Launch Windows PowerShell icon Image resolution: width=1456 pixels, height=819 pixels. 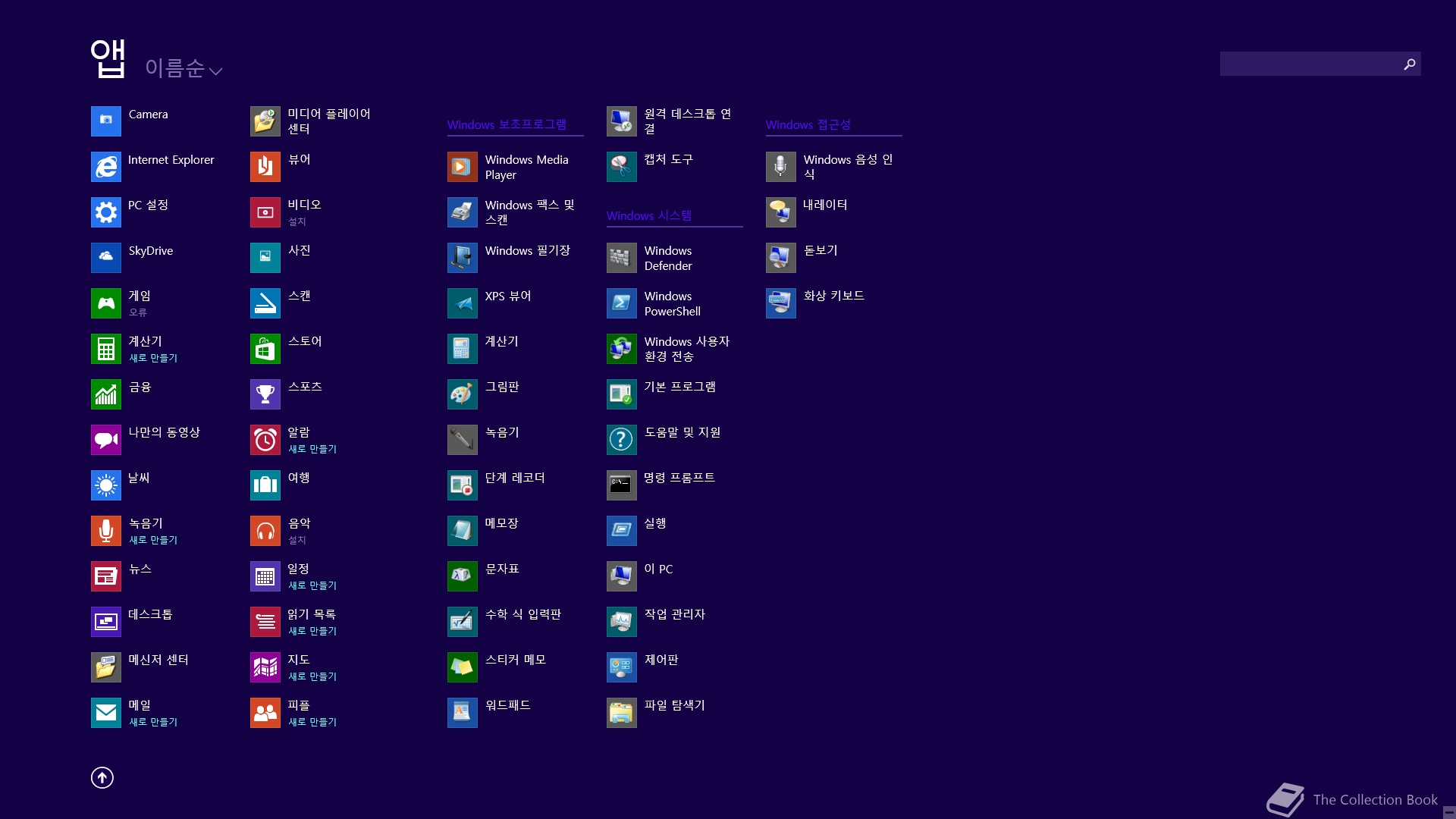pyautogui.click(x=622, y=303)
